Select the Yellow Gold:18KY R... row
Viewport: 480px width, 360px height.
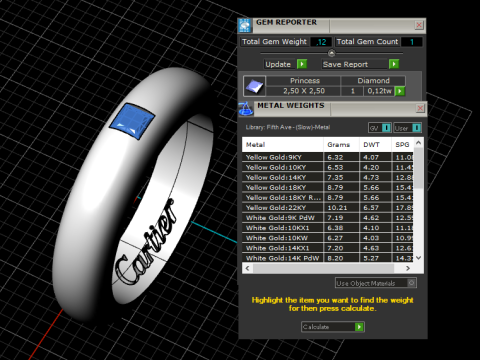click(328, 197)
